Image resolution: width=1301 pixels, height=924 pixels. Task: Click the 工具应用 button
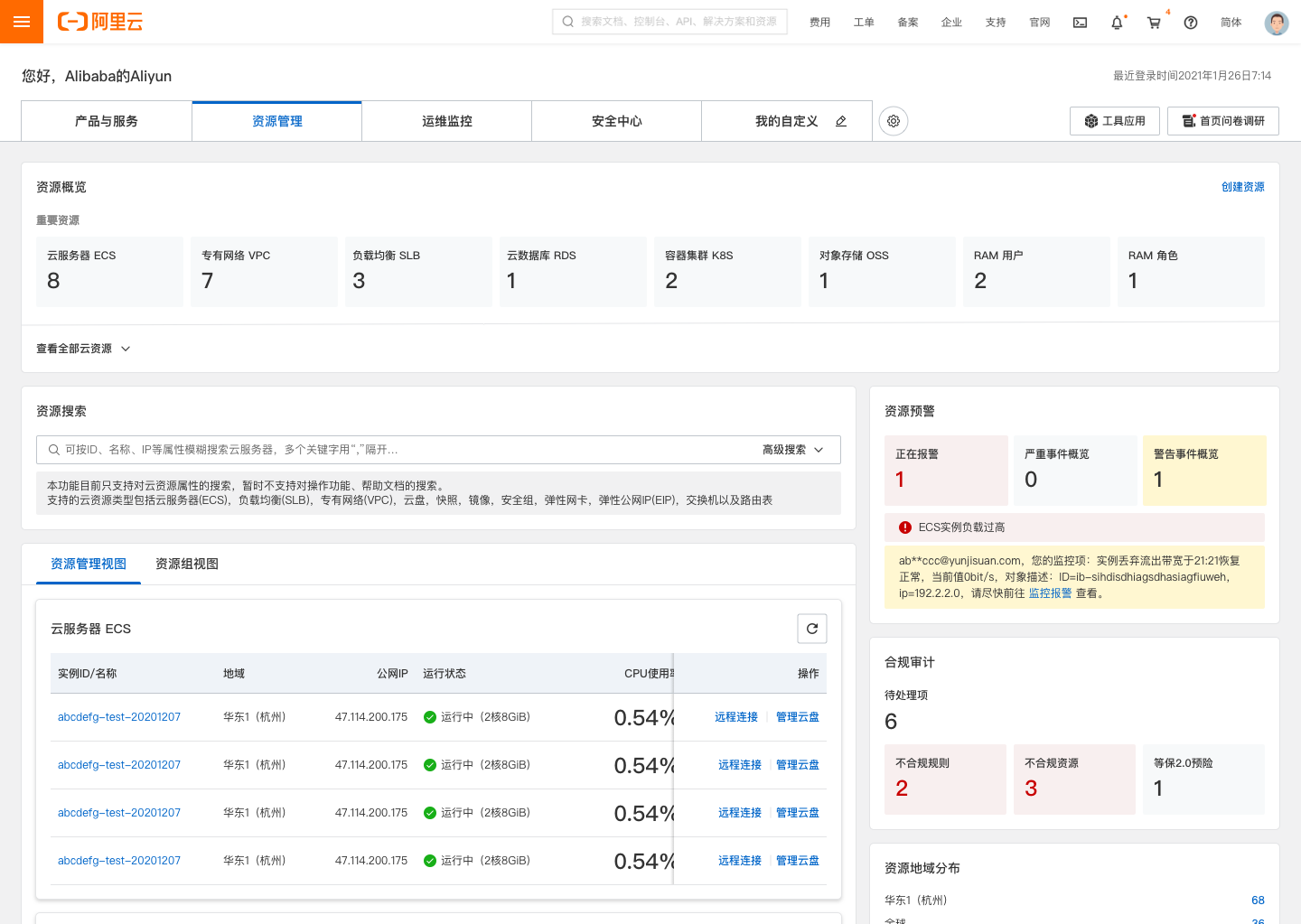point(1115,121)
